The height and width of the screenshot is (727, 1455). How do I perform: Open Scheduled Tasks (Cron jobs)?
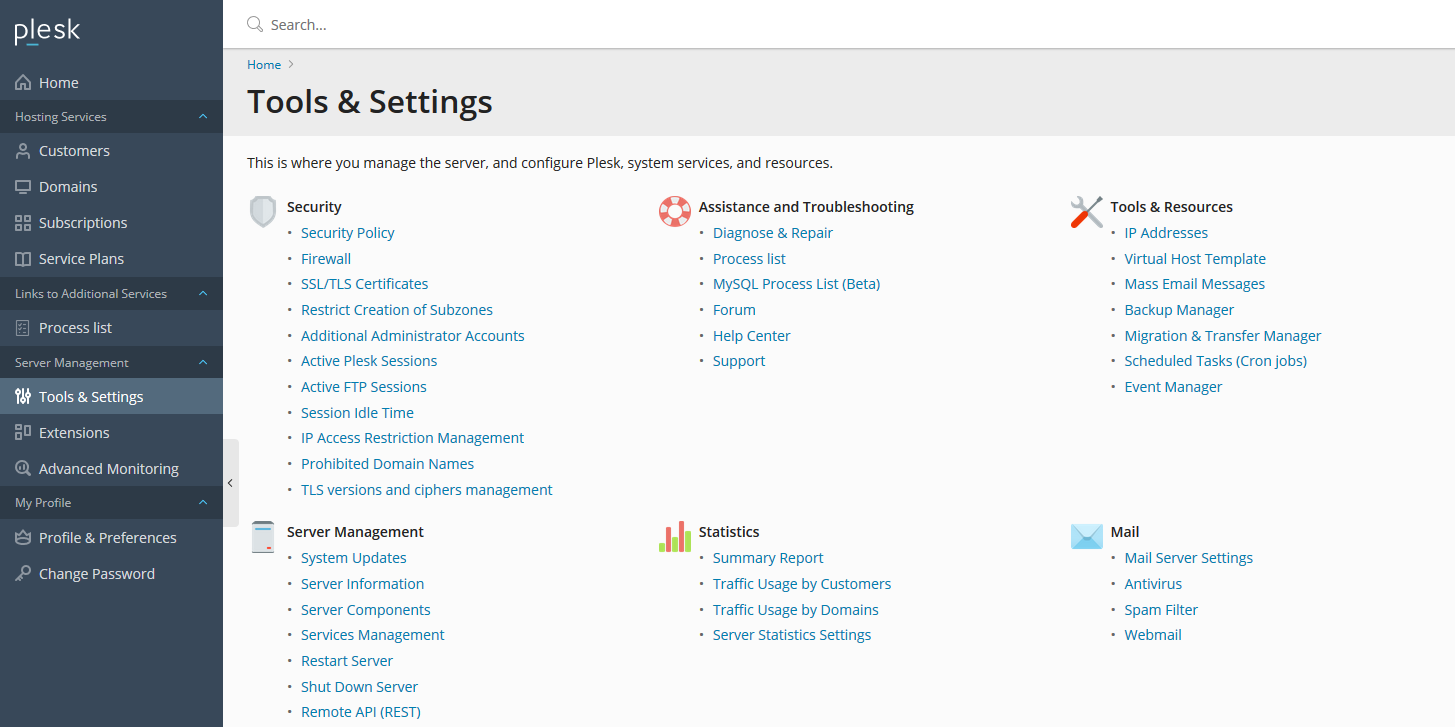point(1216,361)
